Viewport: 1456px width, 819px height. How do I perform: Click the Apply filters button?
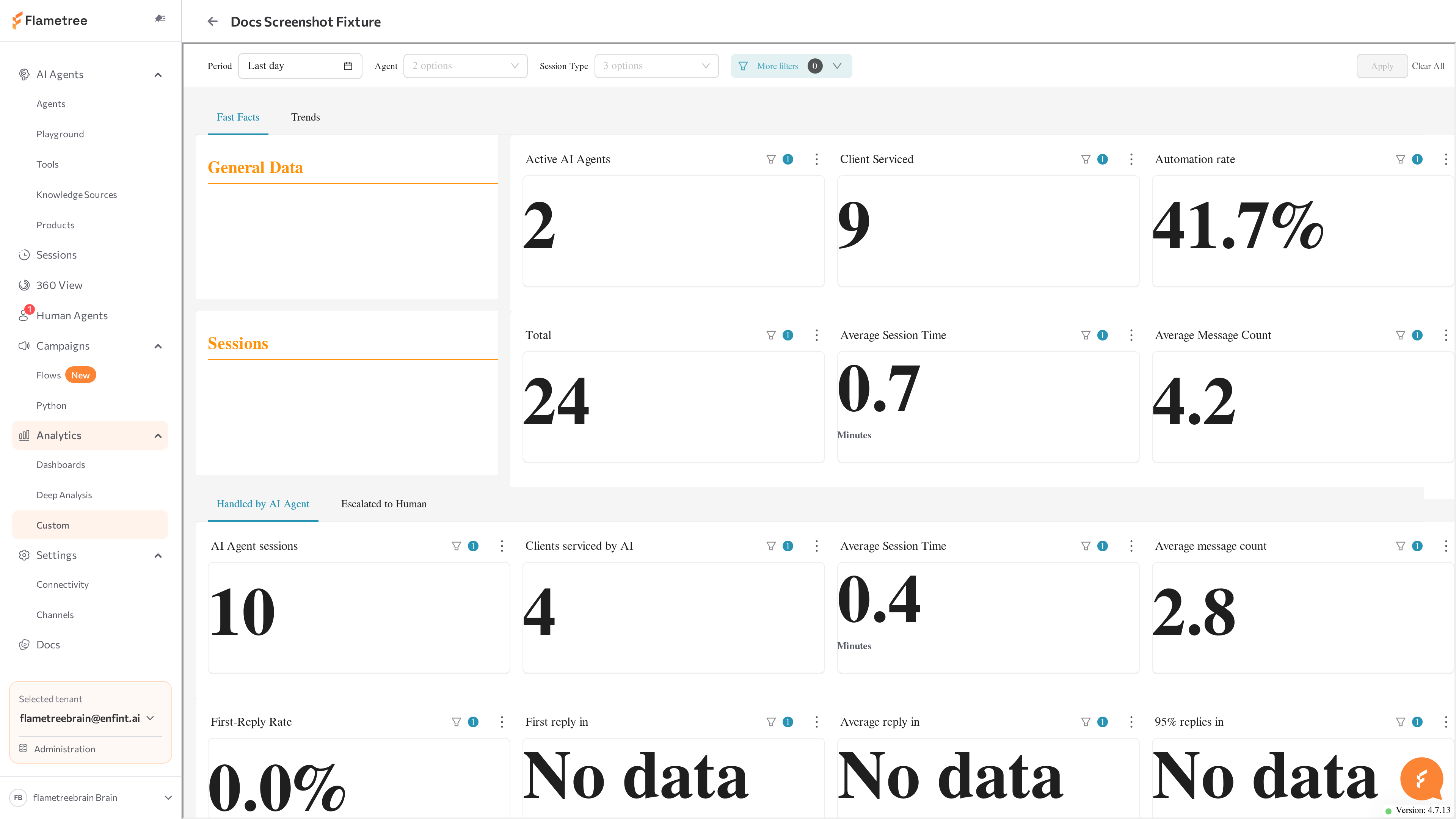click(1382, 66)
